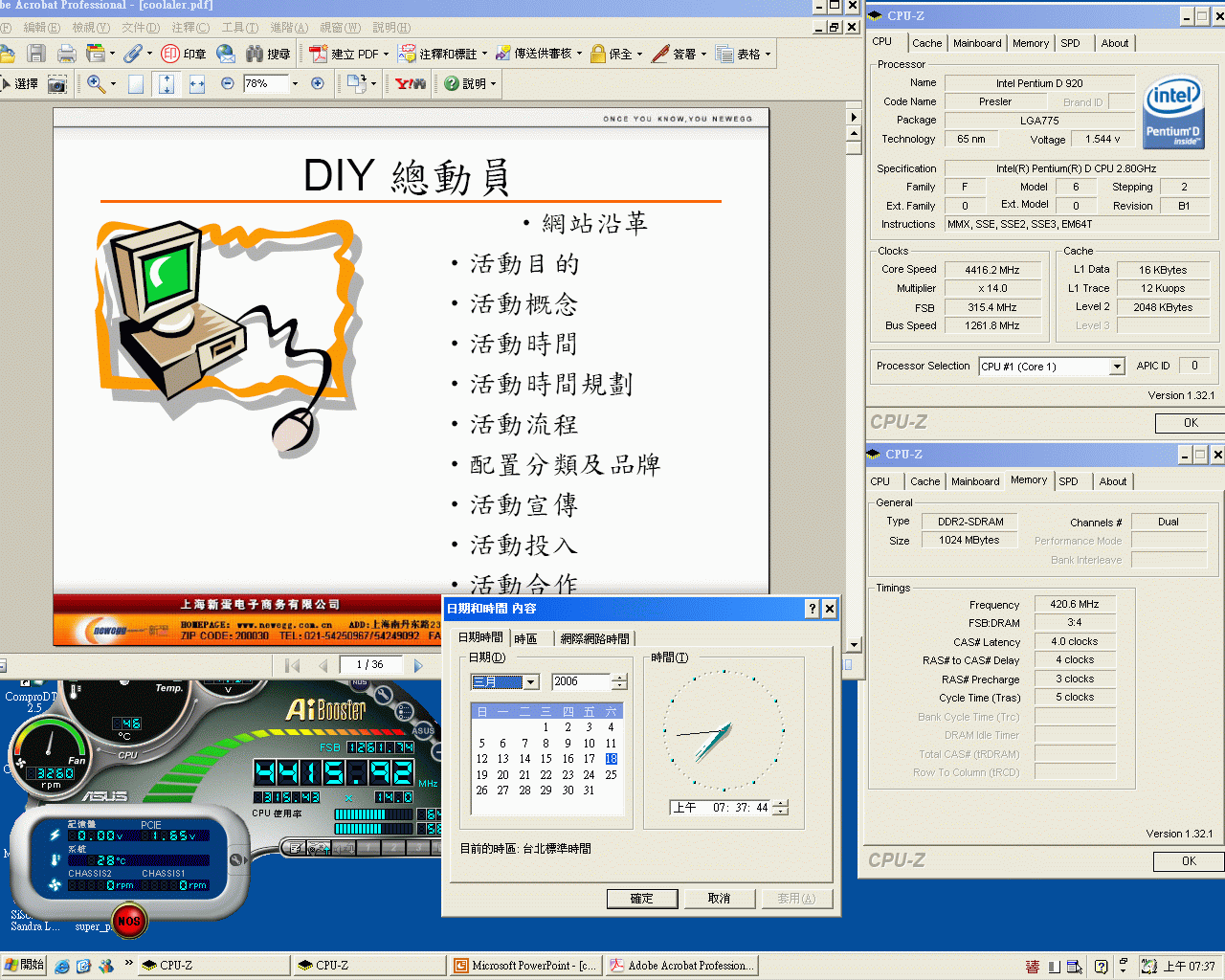Viewport: 1225px width, 980px height.
Task: Click the globe email icon beside 印章
Action: click(226, 54)
